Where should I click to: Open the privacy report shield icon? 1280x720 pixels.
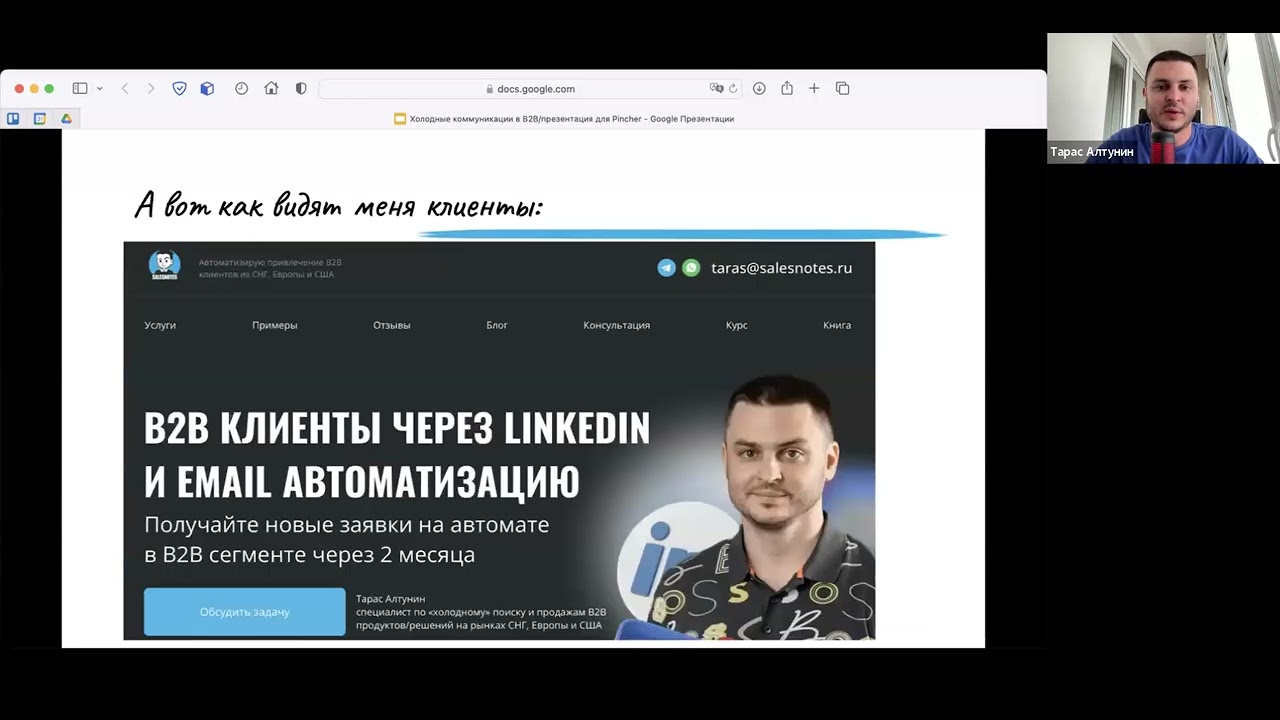pos(301,89)
